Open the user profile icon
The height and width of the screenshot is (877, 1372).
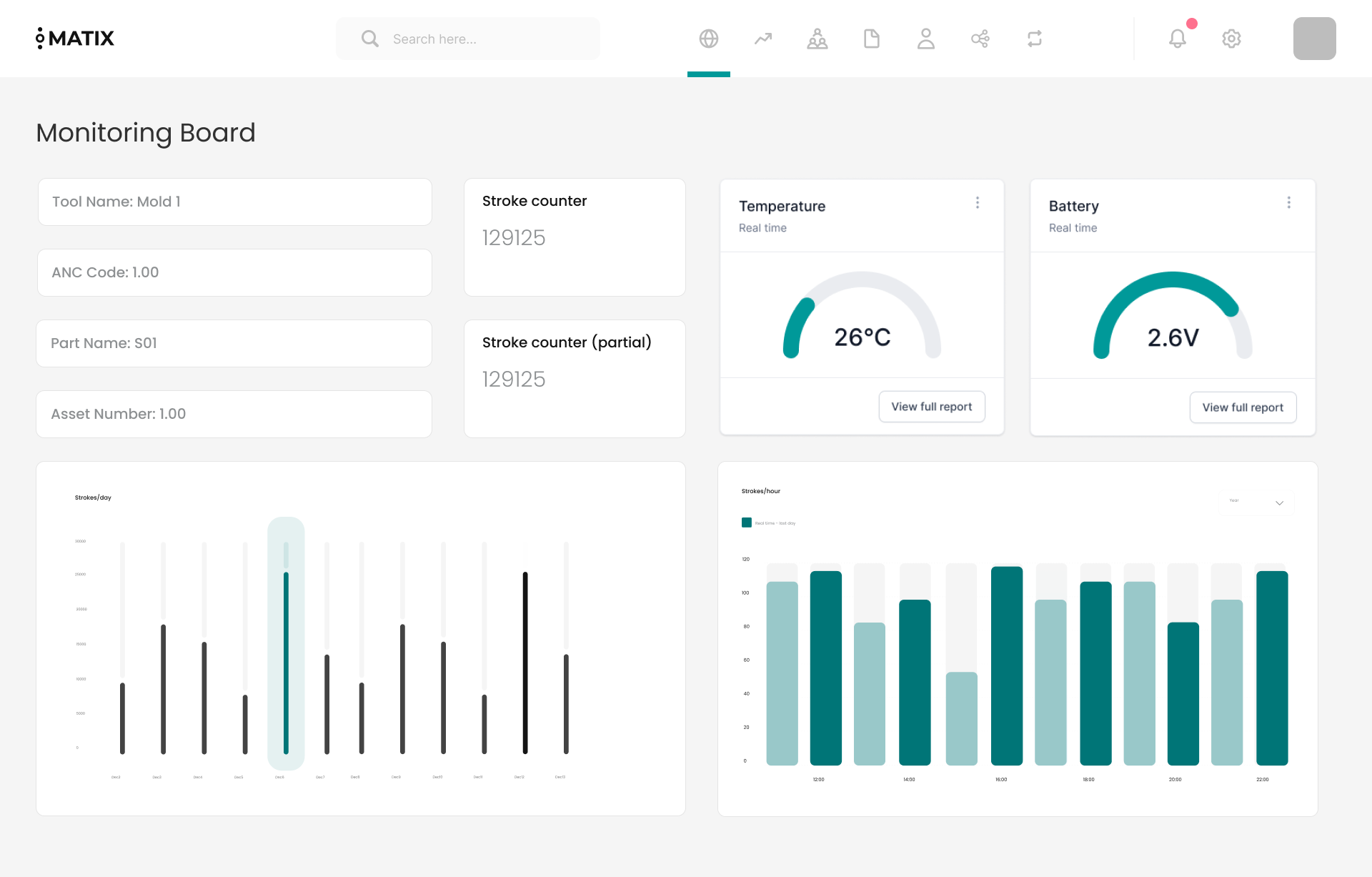pyautogui.click(x=925, y=39)
